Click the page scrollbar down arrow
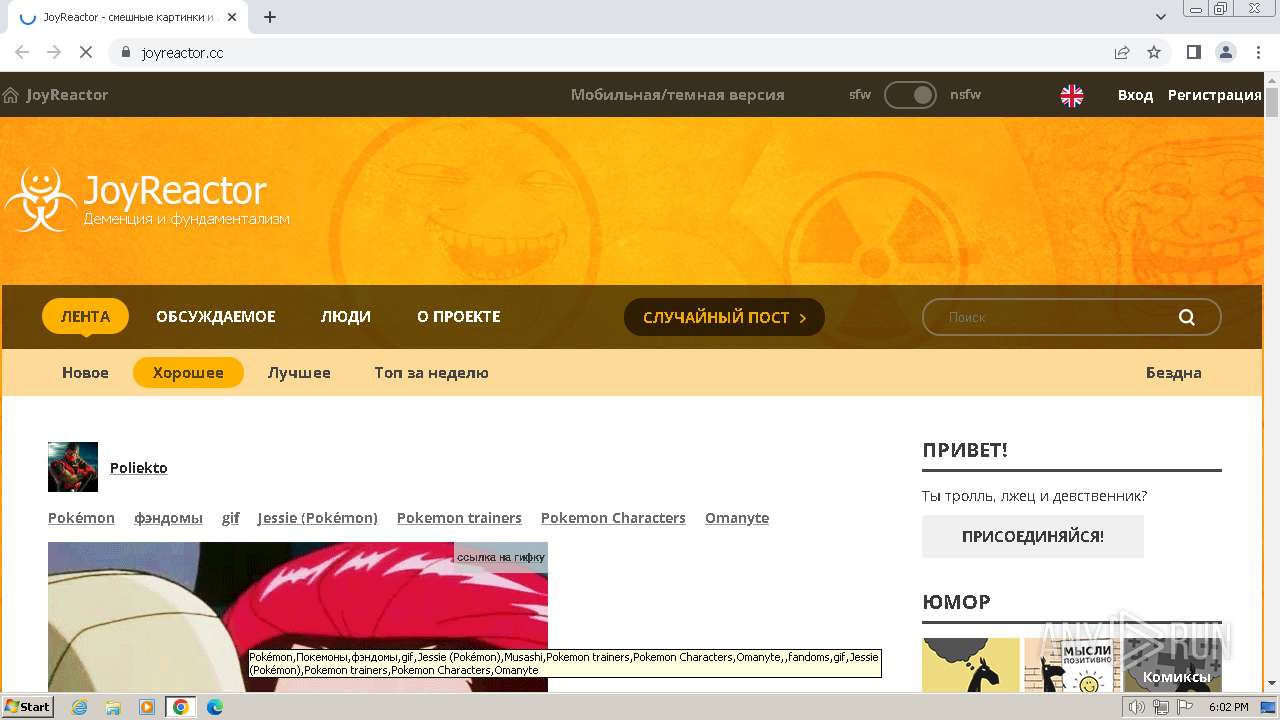 pos(1272,683)
